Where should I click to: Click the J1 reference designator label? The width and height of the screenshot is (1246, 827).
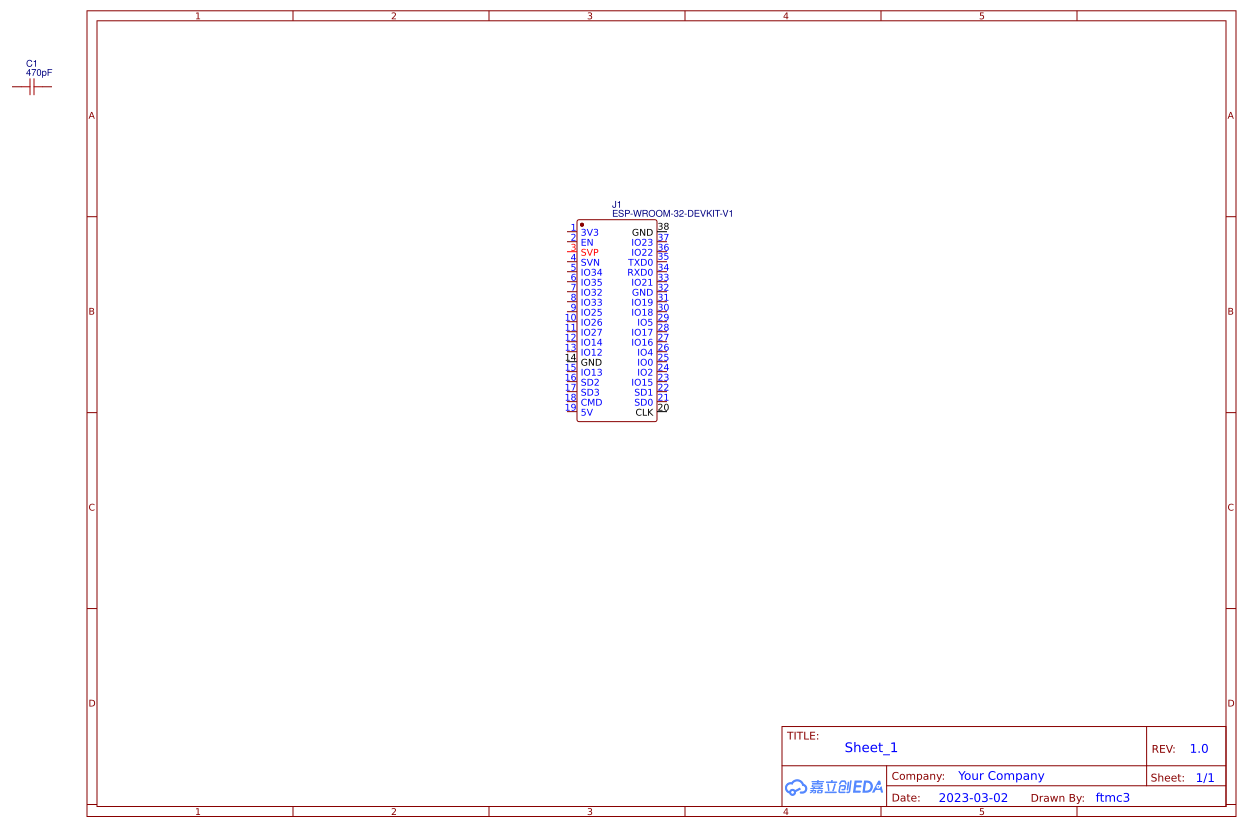[x=616, y=205]
